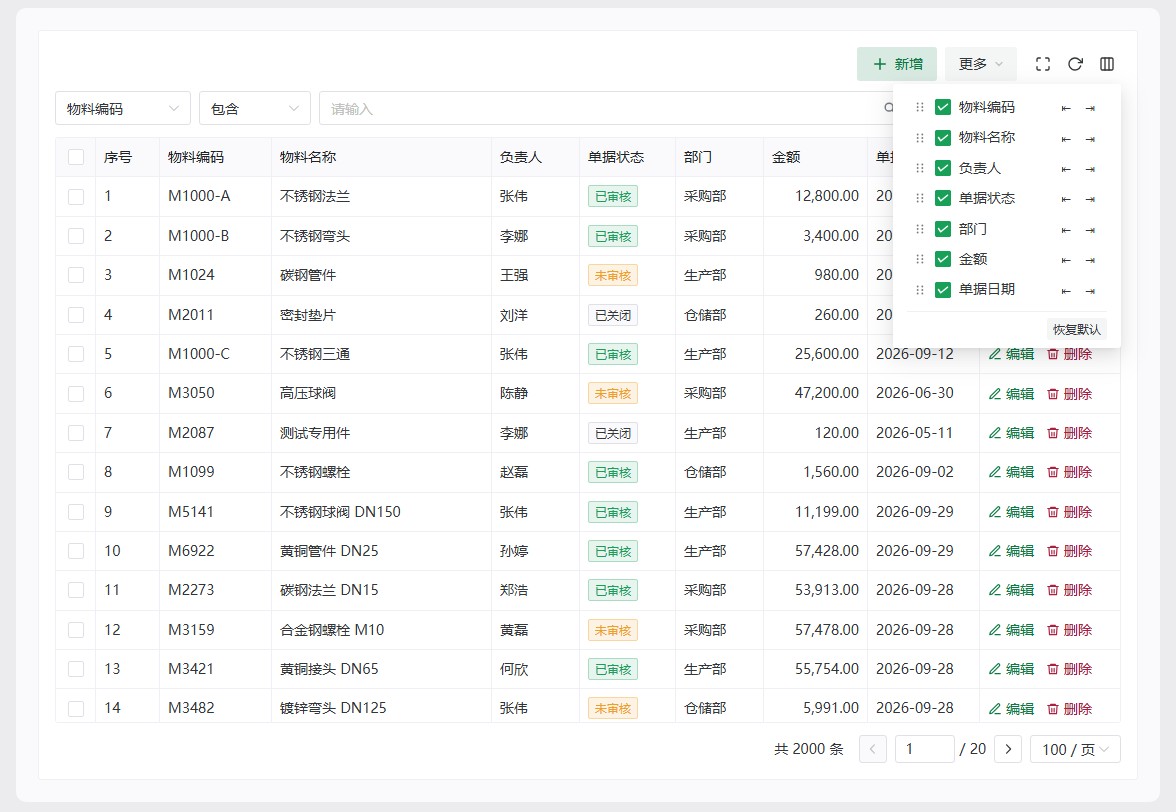Delete row M3050 via 删除

pyautogui.click(x=1070, y=394)
